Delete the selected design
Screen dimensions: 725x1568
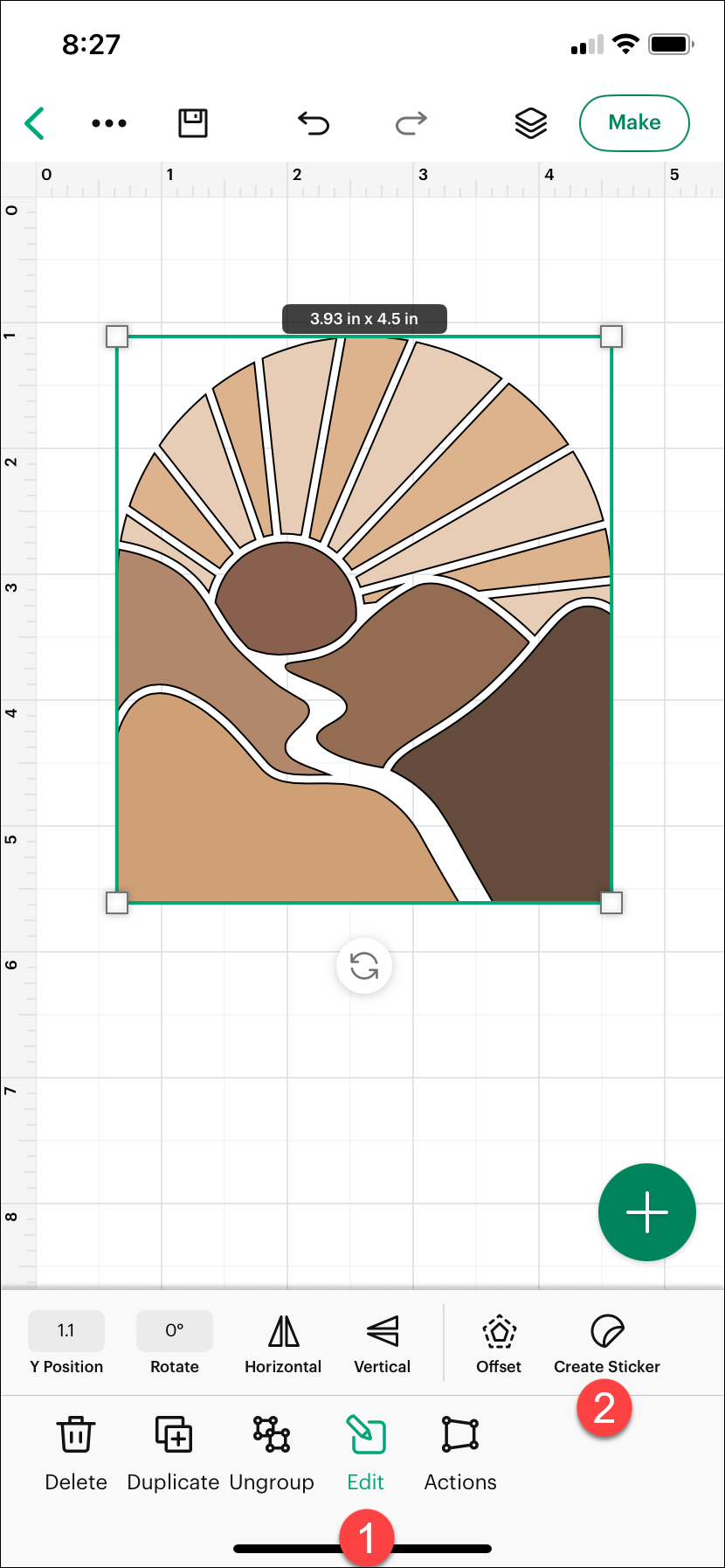pos(76,1453)
